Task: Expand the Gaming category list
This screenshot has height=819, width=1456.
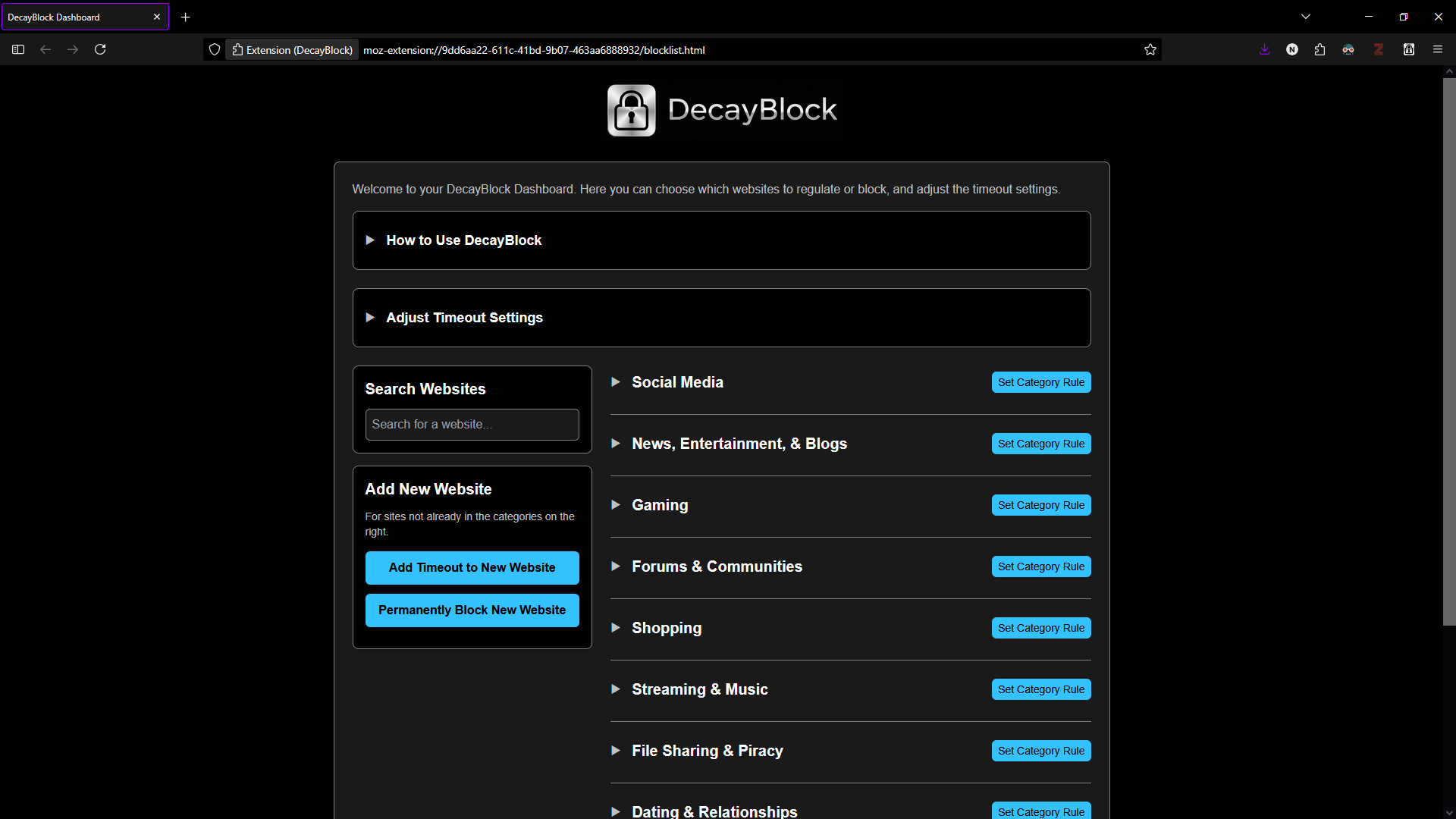Action: pyautogui.click(x=659, y=505)
